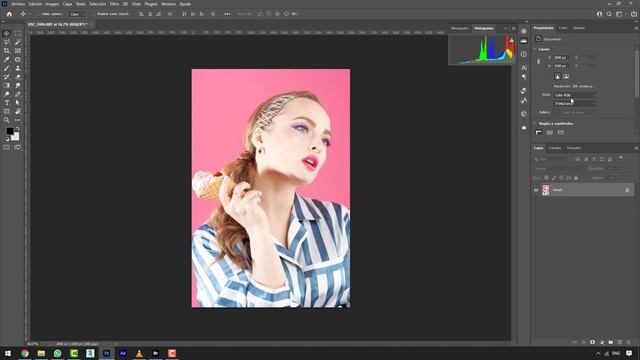Select the Zoom tool in toolbox
The height and width of the screenshot is (360, 640).
pos(7,120)
